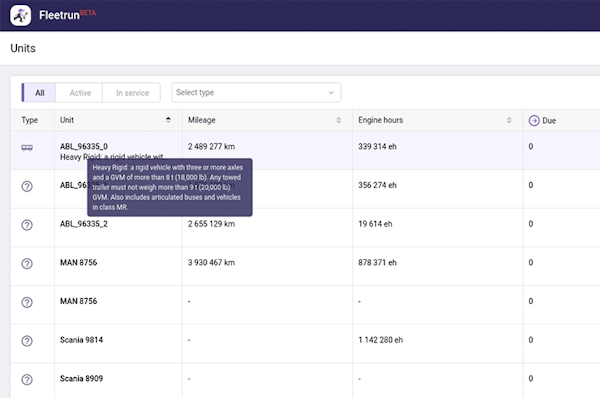Open the Select type dropdown
The height and width of the screenshot is (398, 600).
coord(256,93)
